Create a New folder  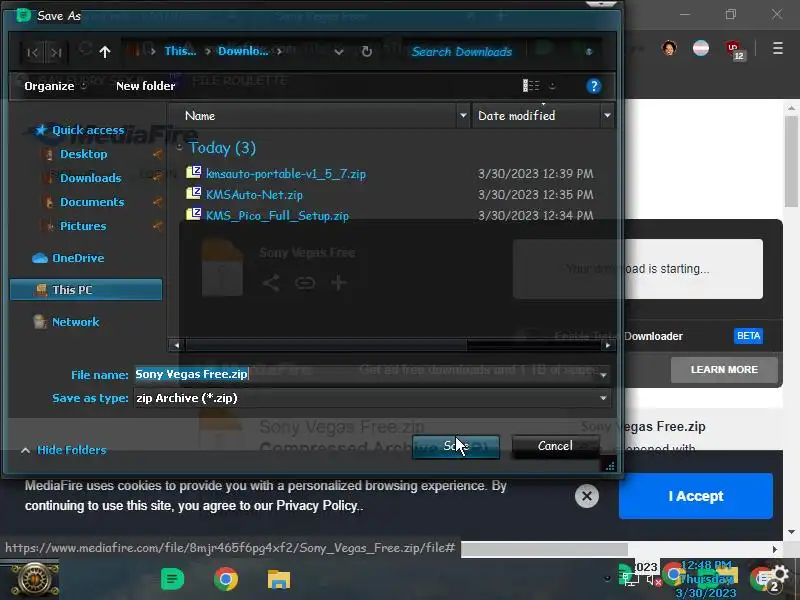[145, 86]
